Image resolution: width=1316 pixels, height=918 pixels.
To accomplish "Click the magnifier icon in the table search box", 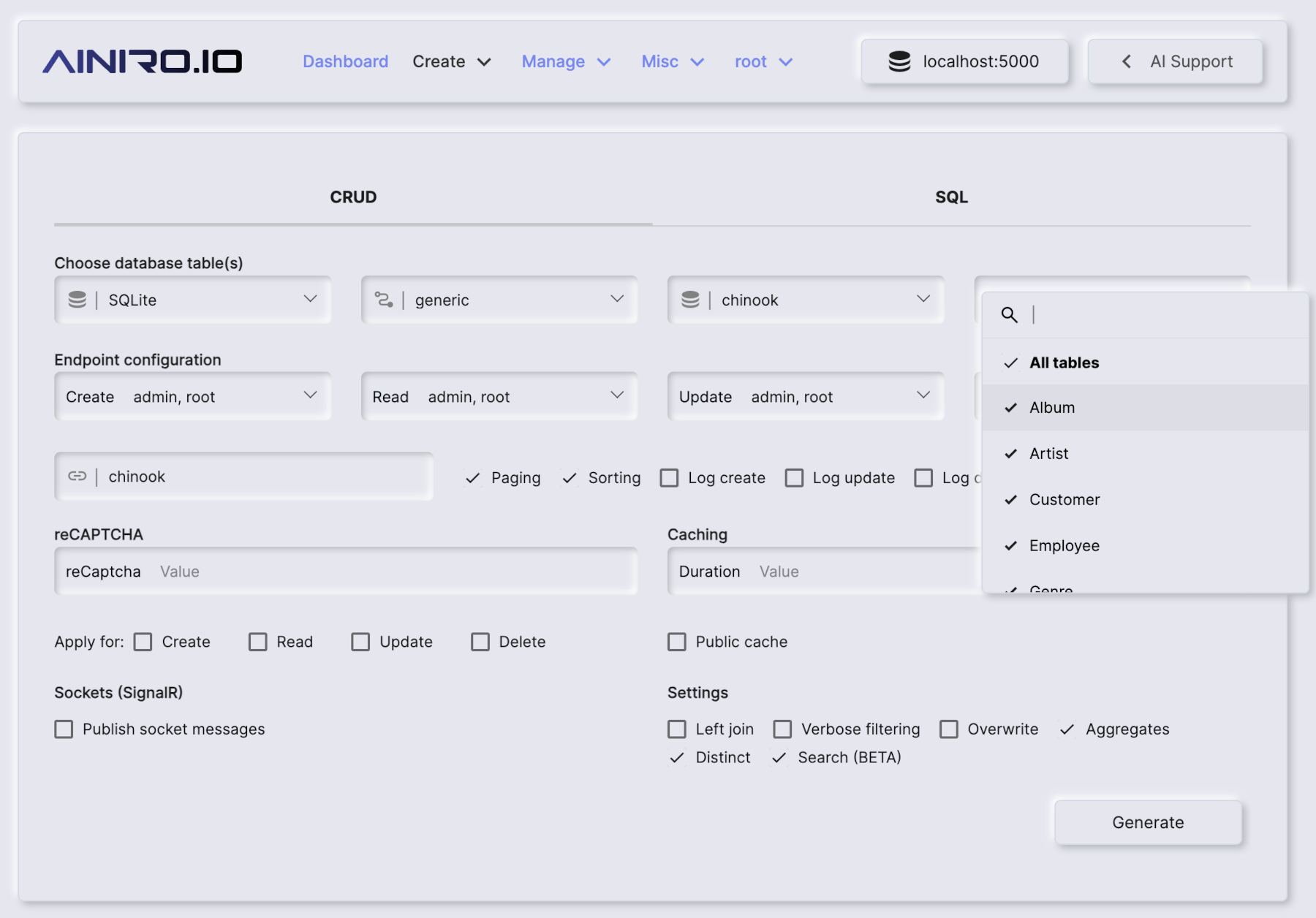I will (1010, 315).
